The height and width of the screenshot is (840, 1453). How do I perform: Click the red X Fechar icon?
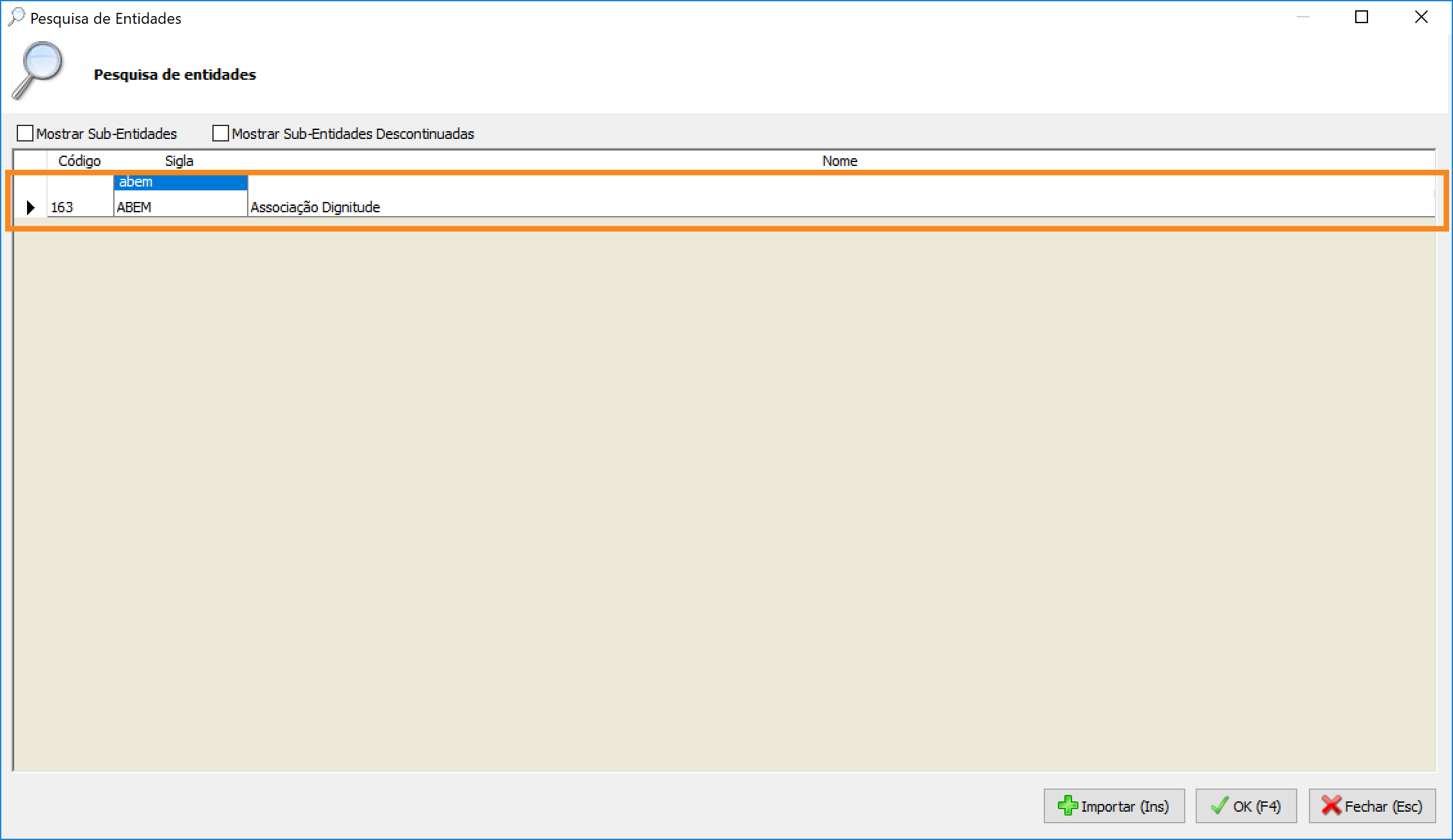tap(1331, 806)
